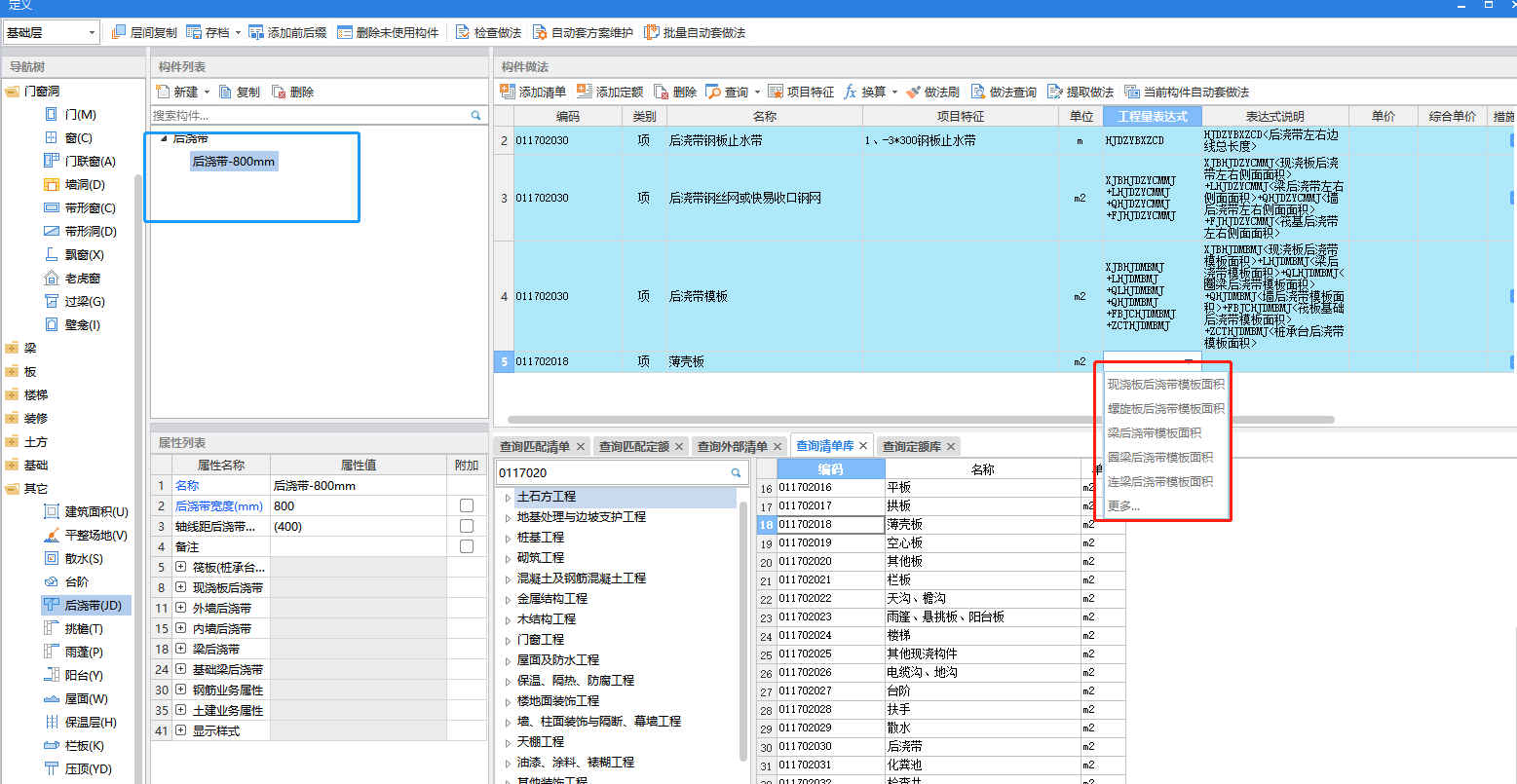Click search icon in 搜索构件 box
This screenshot has height=784, width=1517.
point(476,115)
